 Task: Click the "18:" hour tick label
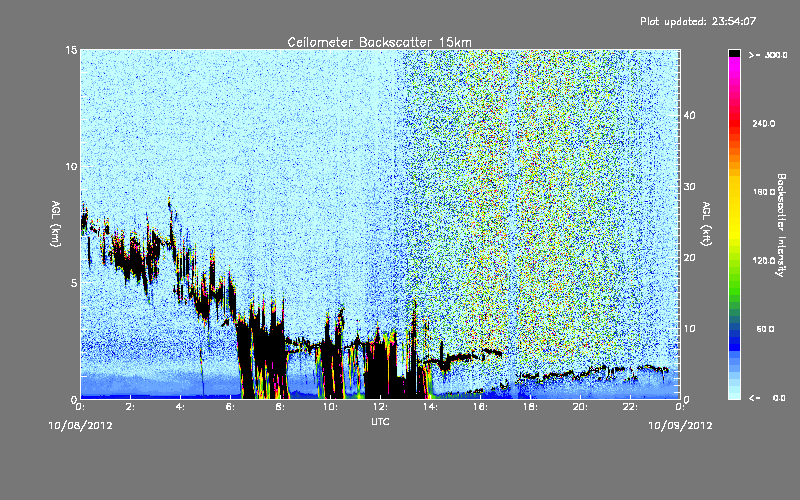tap(531, 407)
